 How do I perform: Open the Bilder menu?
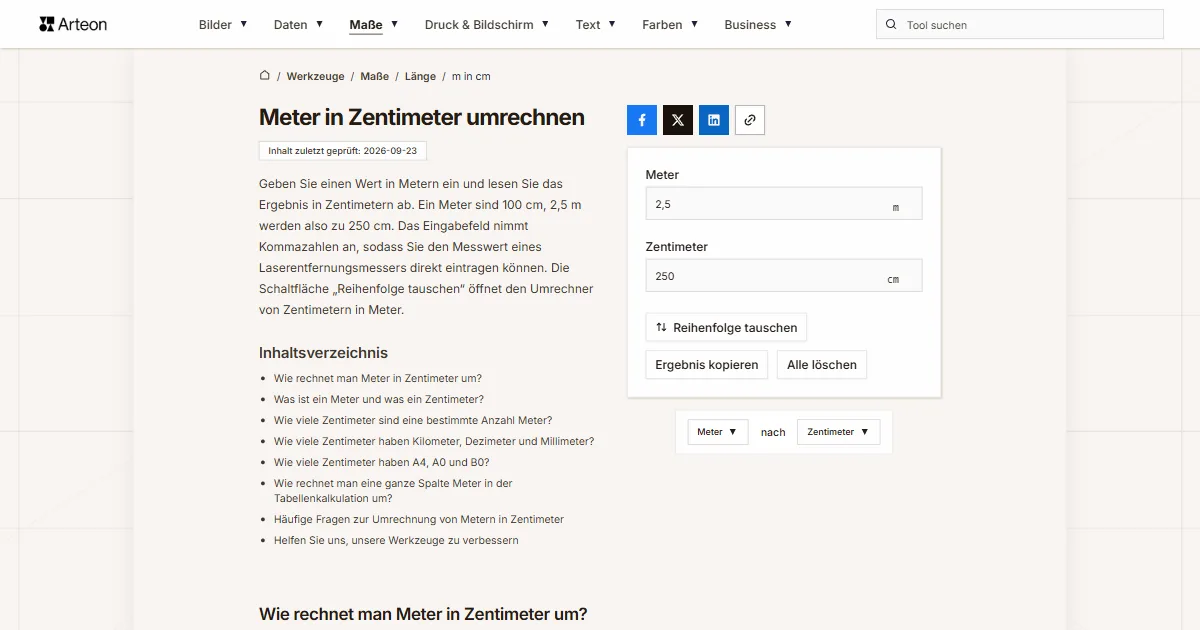(223, 24)
